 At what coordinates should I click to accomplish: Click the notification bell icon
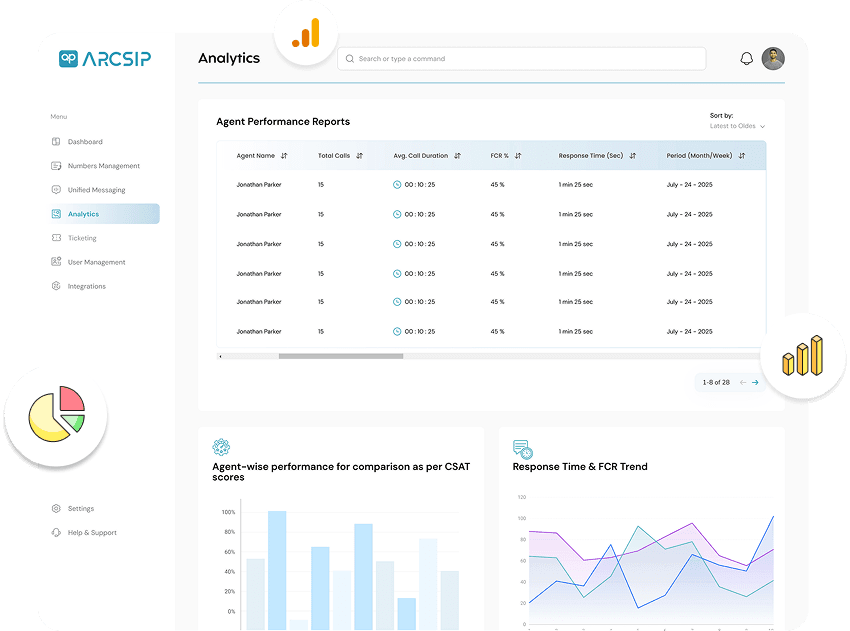(746, 59)
